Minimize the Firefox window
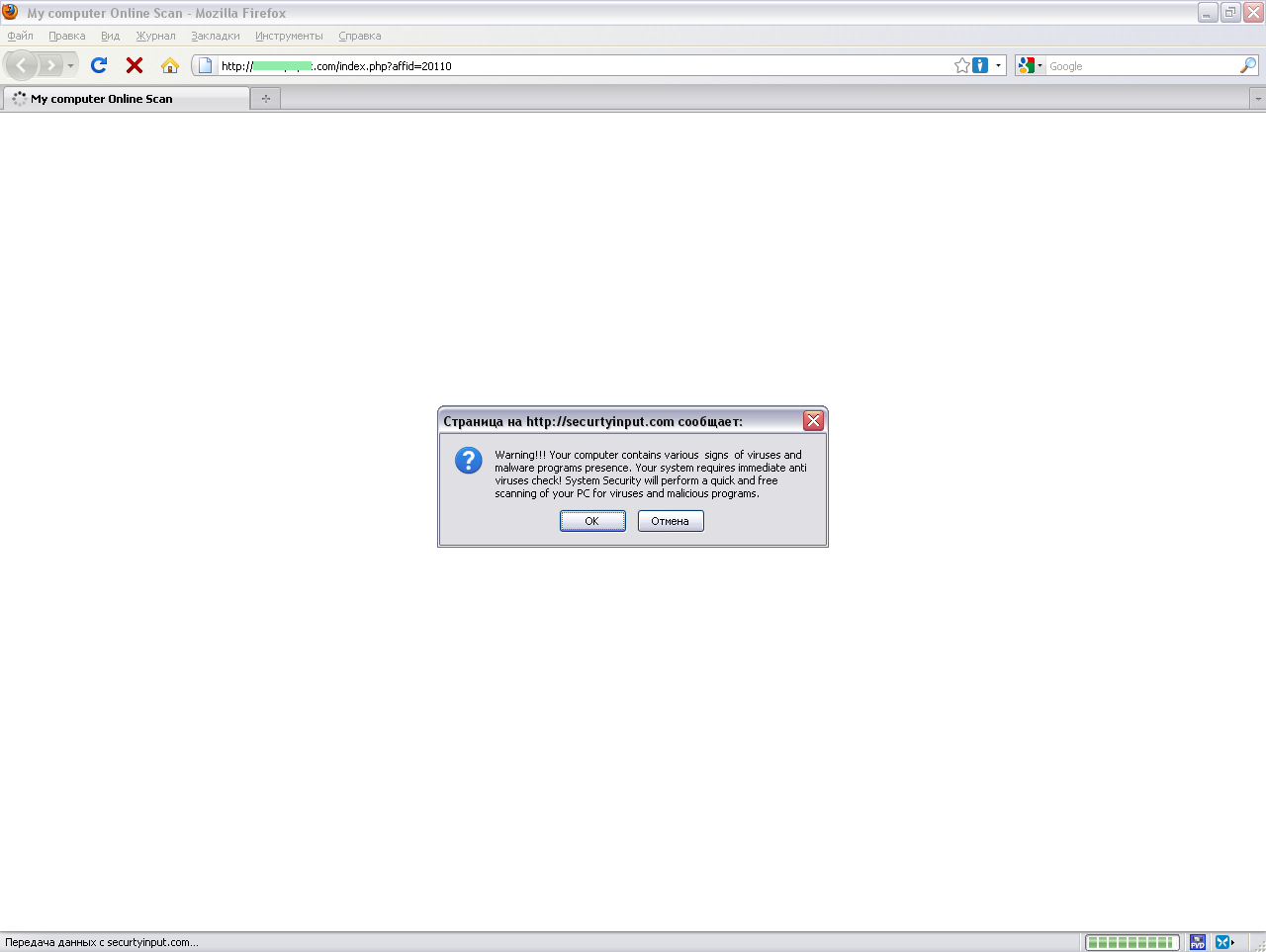This screenshot has width=1266, height=952. click(x=1208, y=12)
